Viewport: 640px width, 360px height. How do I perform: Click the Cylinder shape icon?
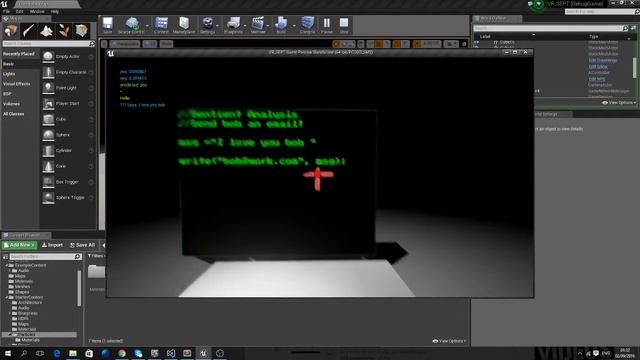point(48,151)
